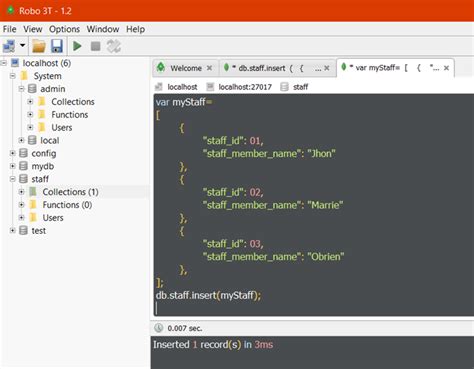Viewport: 474px width, 369px height.
Task: Click the config database icon
Action: click(x=23, y=153)
